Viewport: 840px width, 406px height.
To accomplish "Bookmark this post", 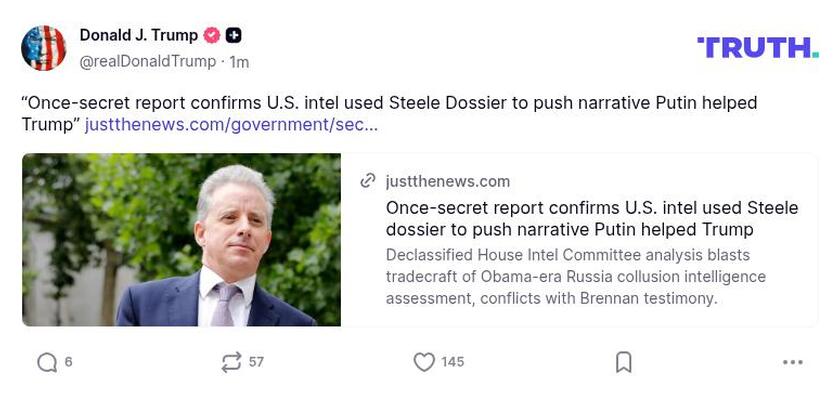I will tap(623, 362).
